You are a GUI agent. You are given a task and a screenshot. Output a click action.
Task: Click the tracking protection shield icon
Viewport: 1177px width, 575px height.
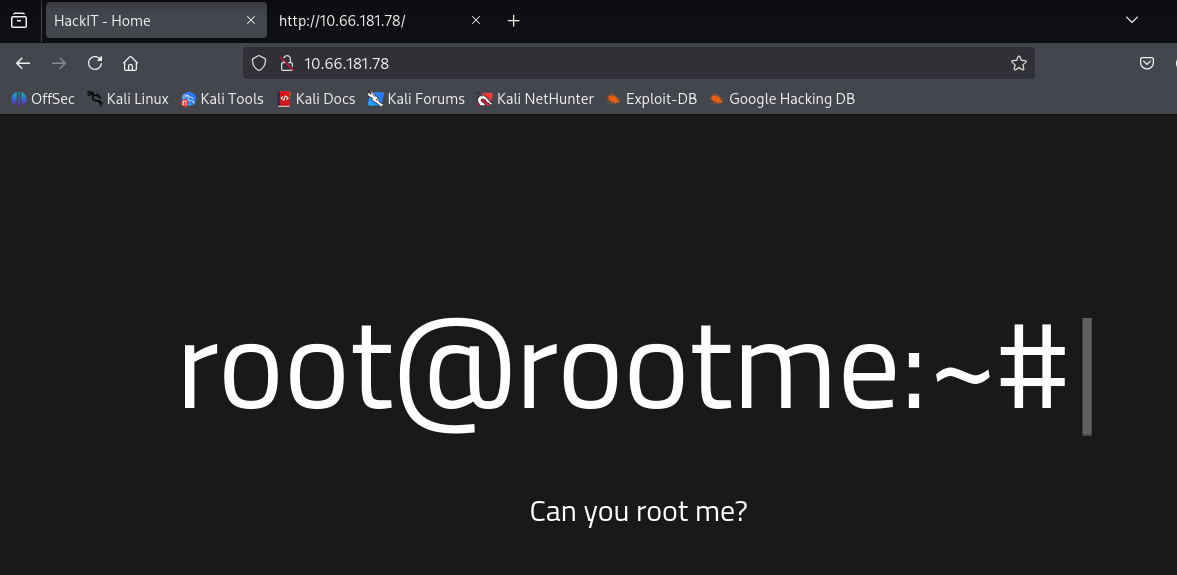[259, 63]
